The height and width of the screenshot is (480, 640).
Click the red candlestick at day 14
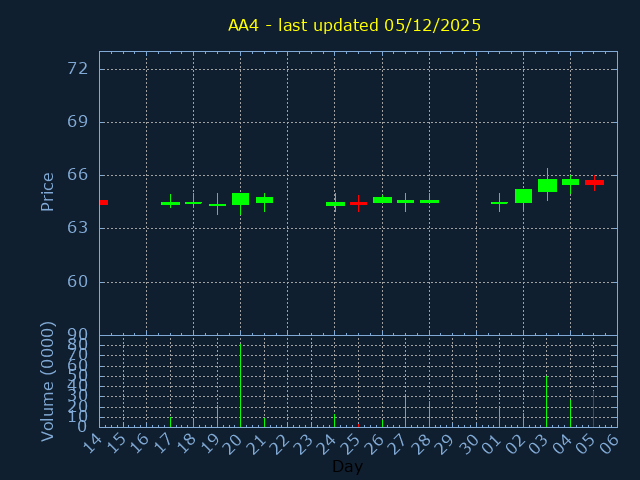pos(103,202)
